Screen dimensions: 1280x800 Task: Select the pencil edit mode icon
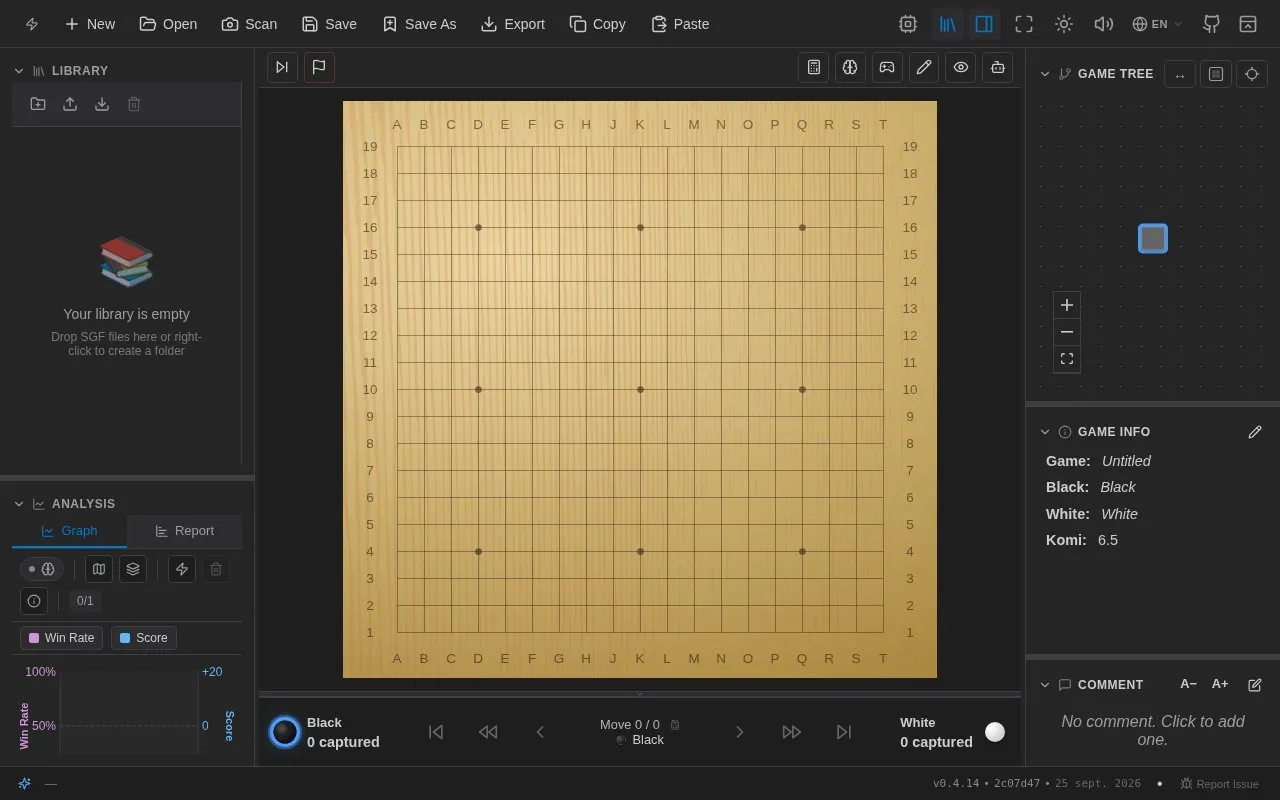pyautogui.click(x=924, y=67)
